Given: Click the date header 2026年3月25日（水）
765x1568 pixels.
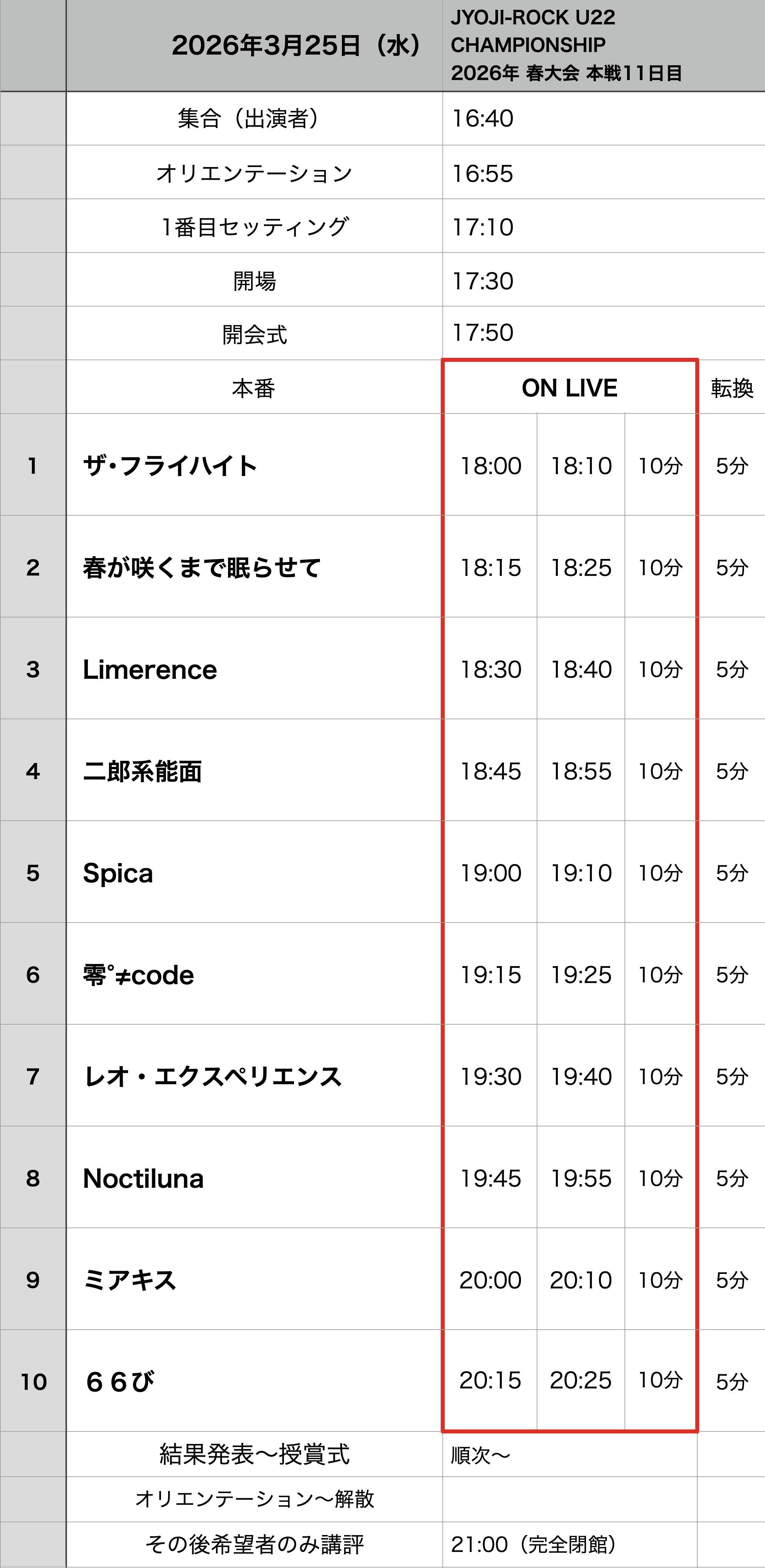Looking at the screenshot, I should pos(296,46).
